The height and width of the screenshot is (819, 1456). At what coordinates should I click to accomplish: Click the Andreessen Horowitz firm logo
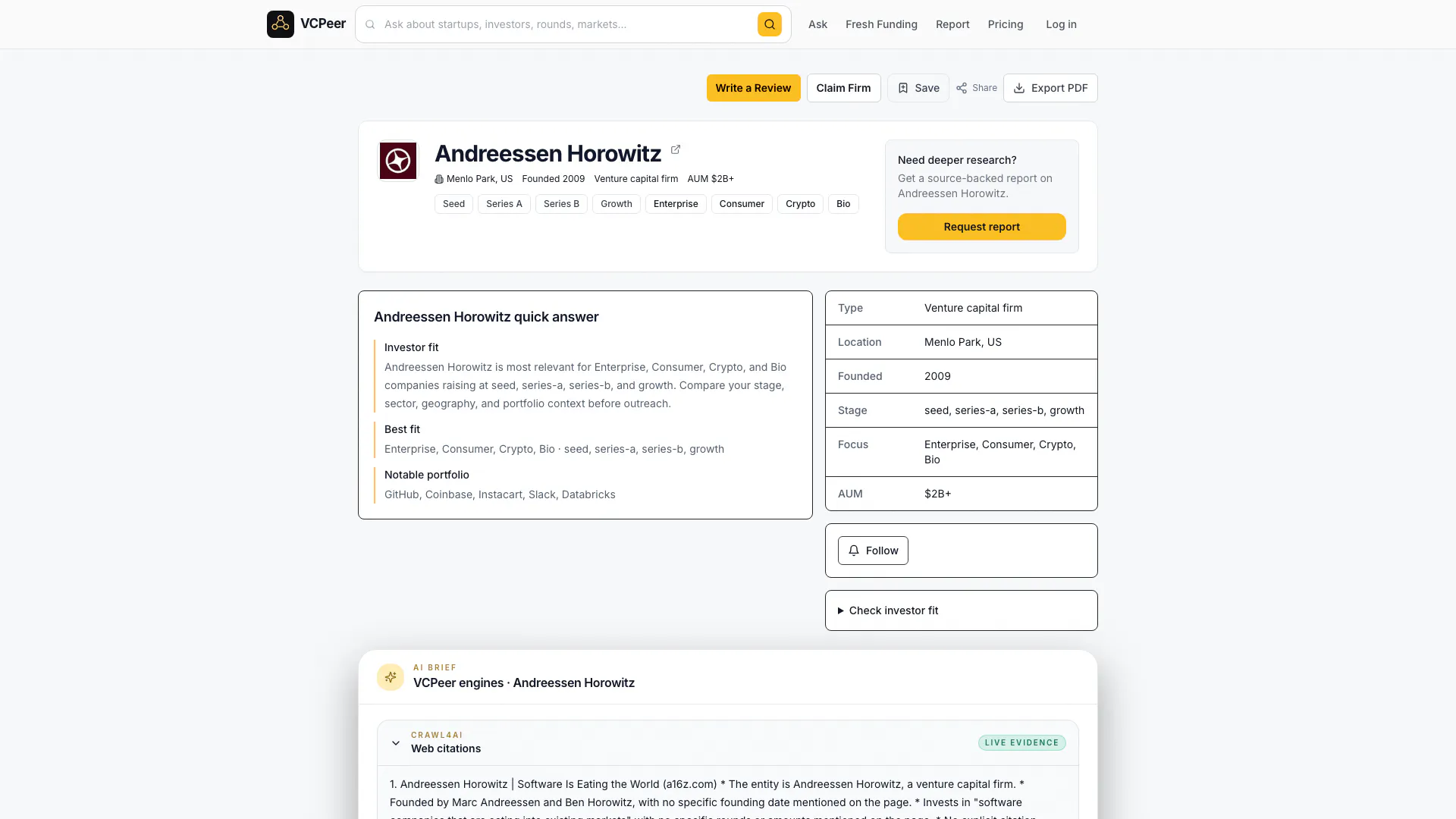click(x=398, y=161)
